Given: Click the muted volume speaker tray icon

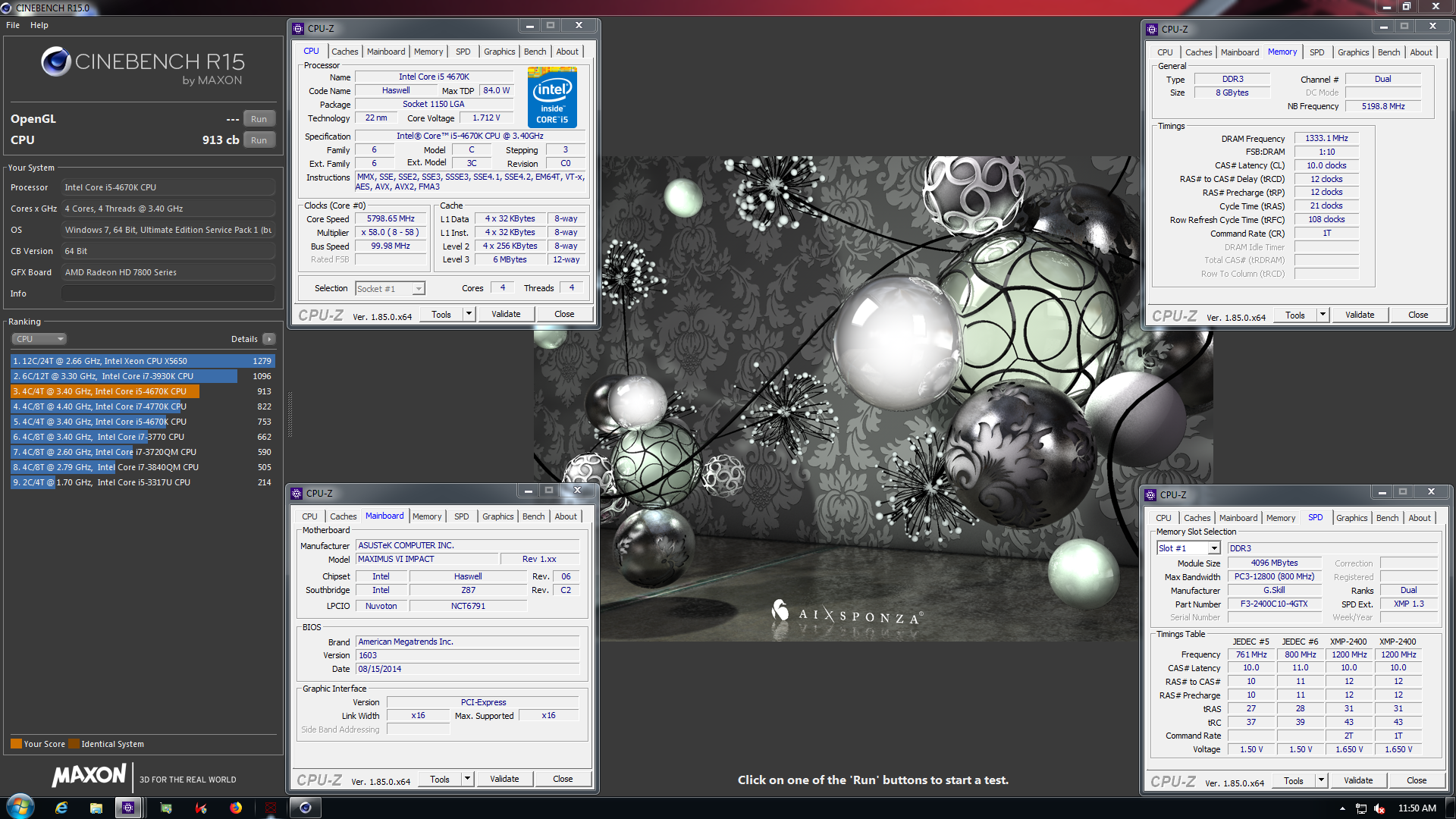Looking at the screenshot, I should click(1379, 808).
